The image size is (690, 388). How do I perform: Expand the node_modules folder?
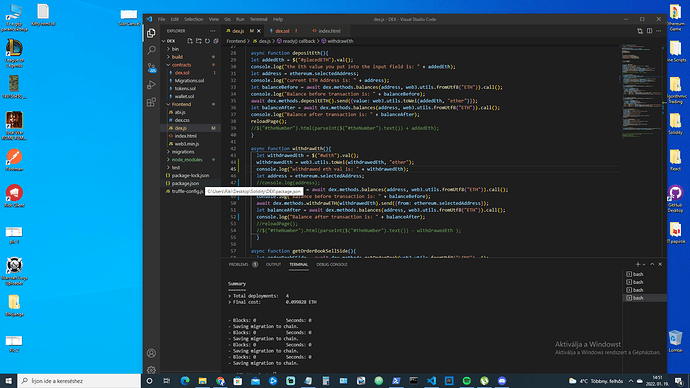tap(187, 160)
